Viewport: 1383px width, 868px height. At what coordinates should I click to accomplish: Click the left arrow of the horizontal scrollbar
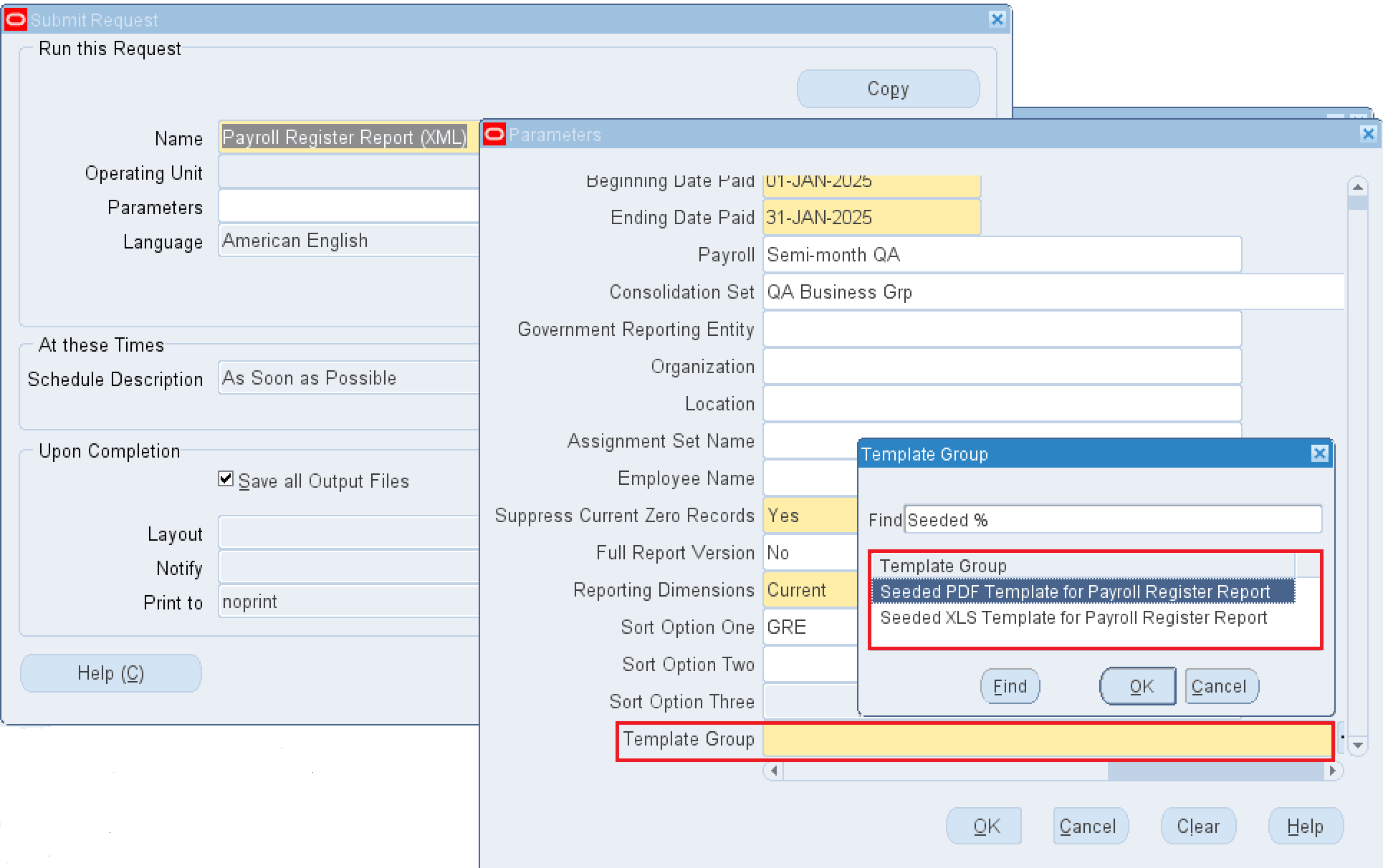(x=773, y=771)
